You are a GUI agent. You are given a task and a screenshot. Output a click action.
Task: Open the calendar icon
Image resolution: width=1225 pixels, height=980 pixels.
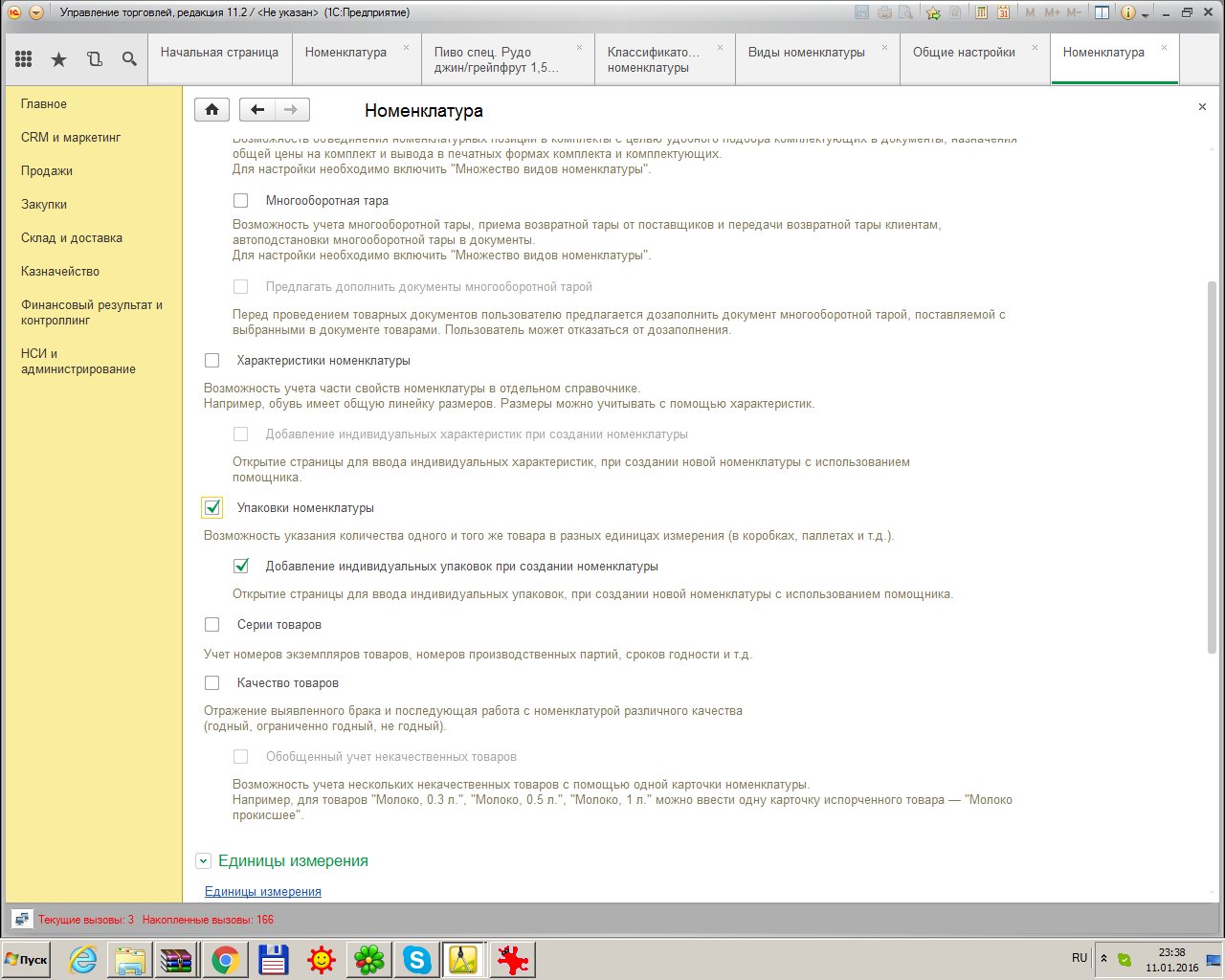(x=1003, y=12)
